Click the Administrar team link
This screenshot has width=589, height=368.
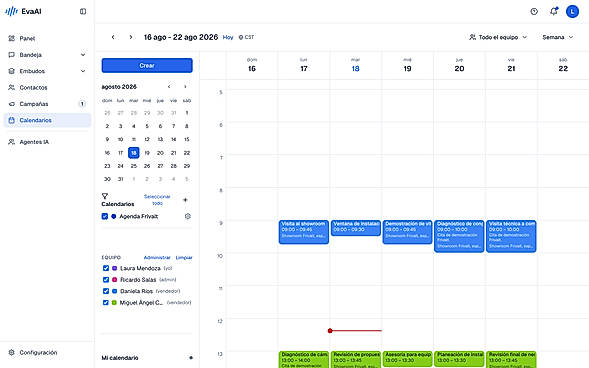[157, 258]
